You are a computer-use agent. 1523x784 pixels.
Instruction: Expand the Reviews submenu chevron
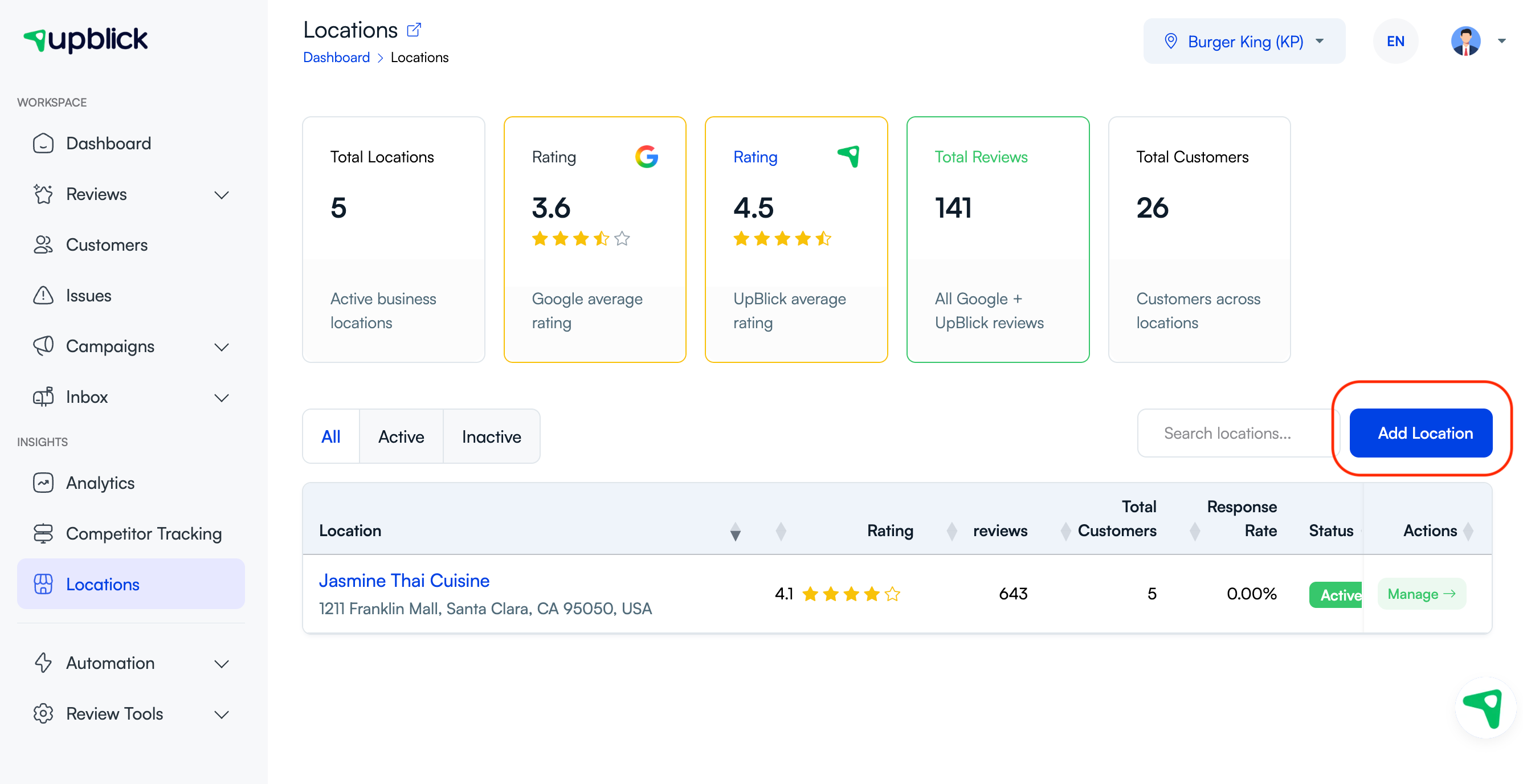(222, 194)
